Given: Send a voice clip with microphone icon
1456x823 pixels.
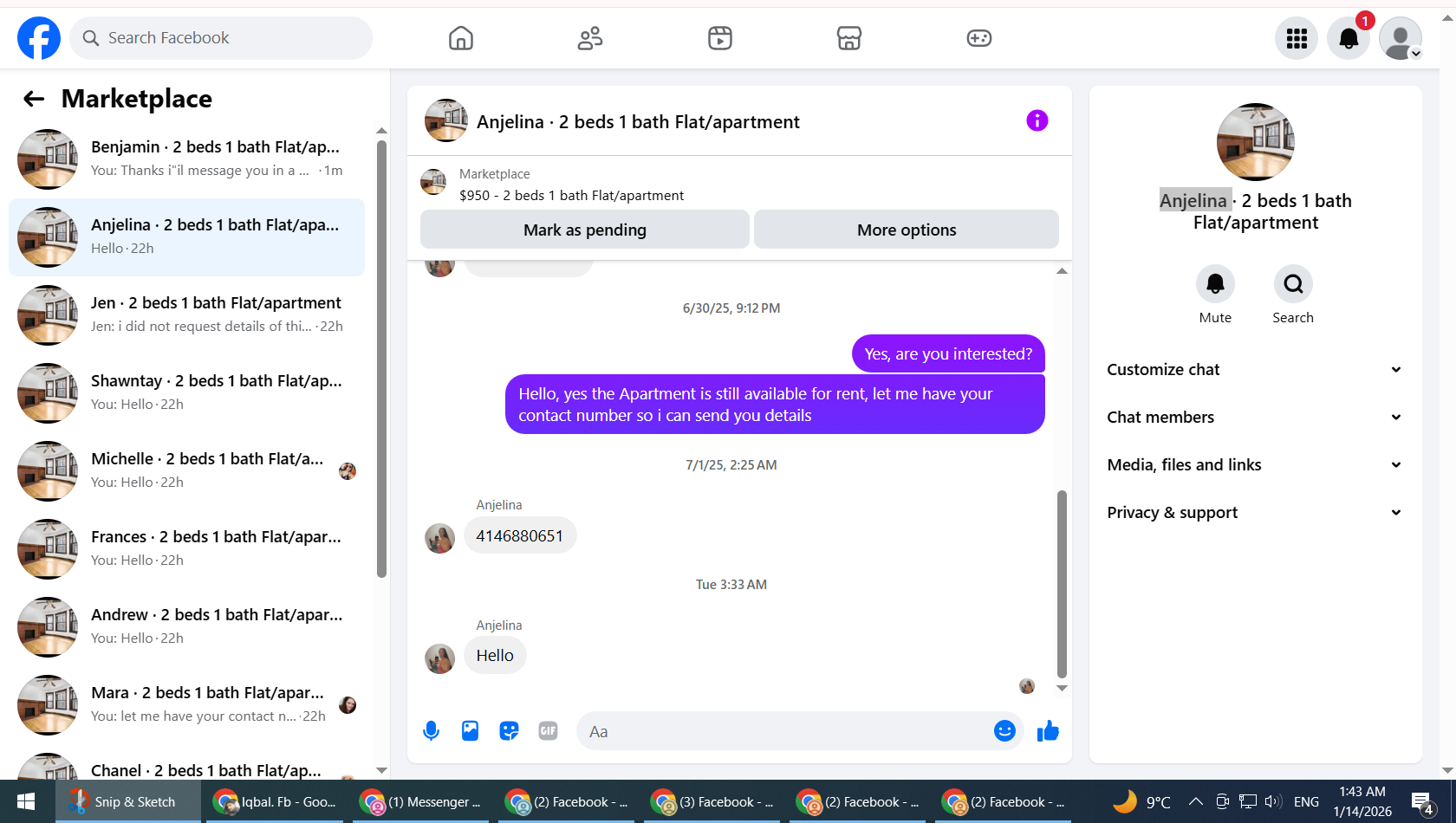Looking at the screenshot, I should [431, 731].
